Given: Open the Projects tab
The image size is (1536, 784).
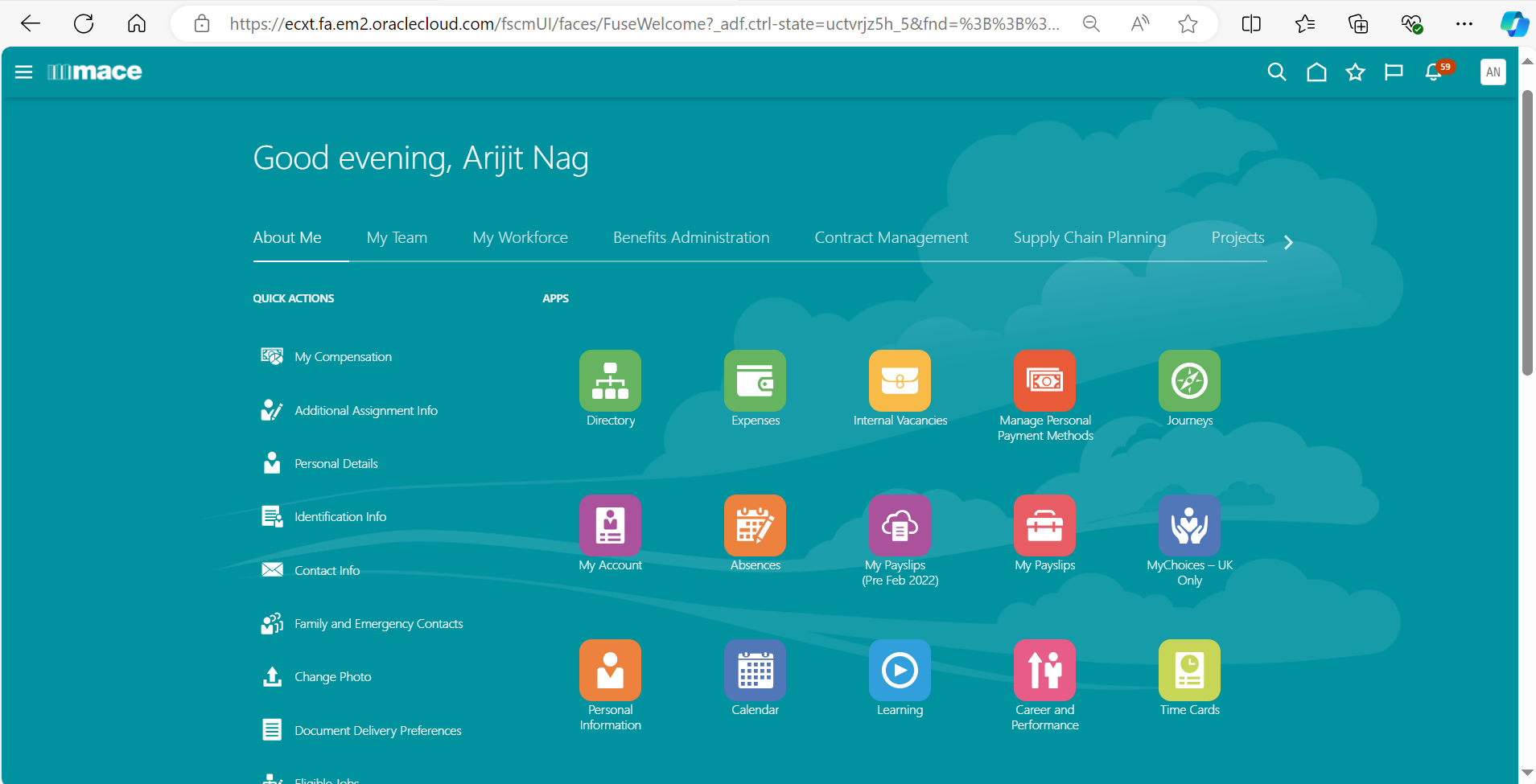Looking at the screenshot, I should [1237, 238].
